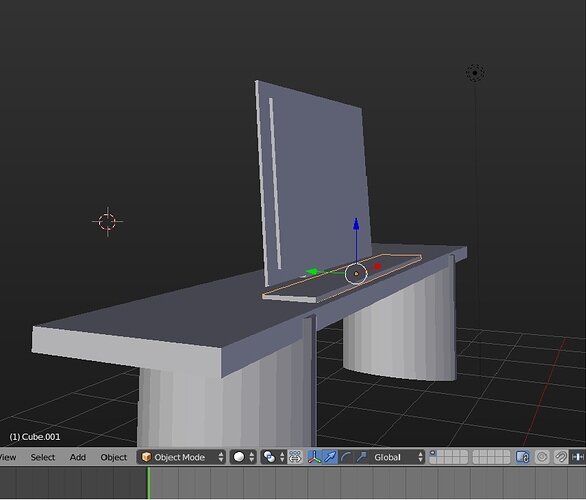
Task: Select the active layer button with dot
Action: pyautogui.click(x=433, y=453)
